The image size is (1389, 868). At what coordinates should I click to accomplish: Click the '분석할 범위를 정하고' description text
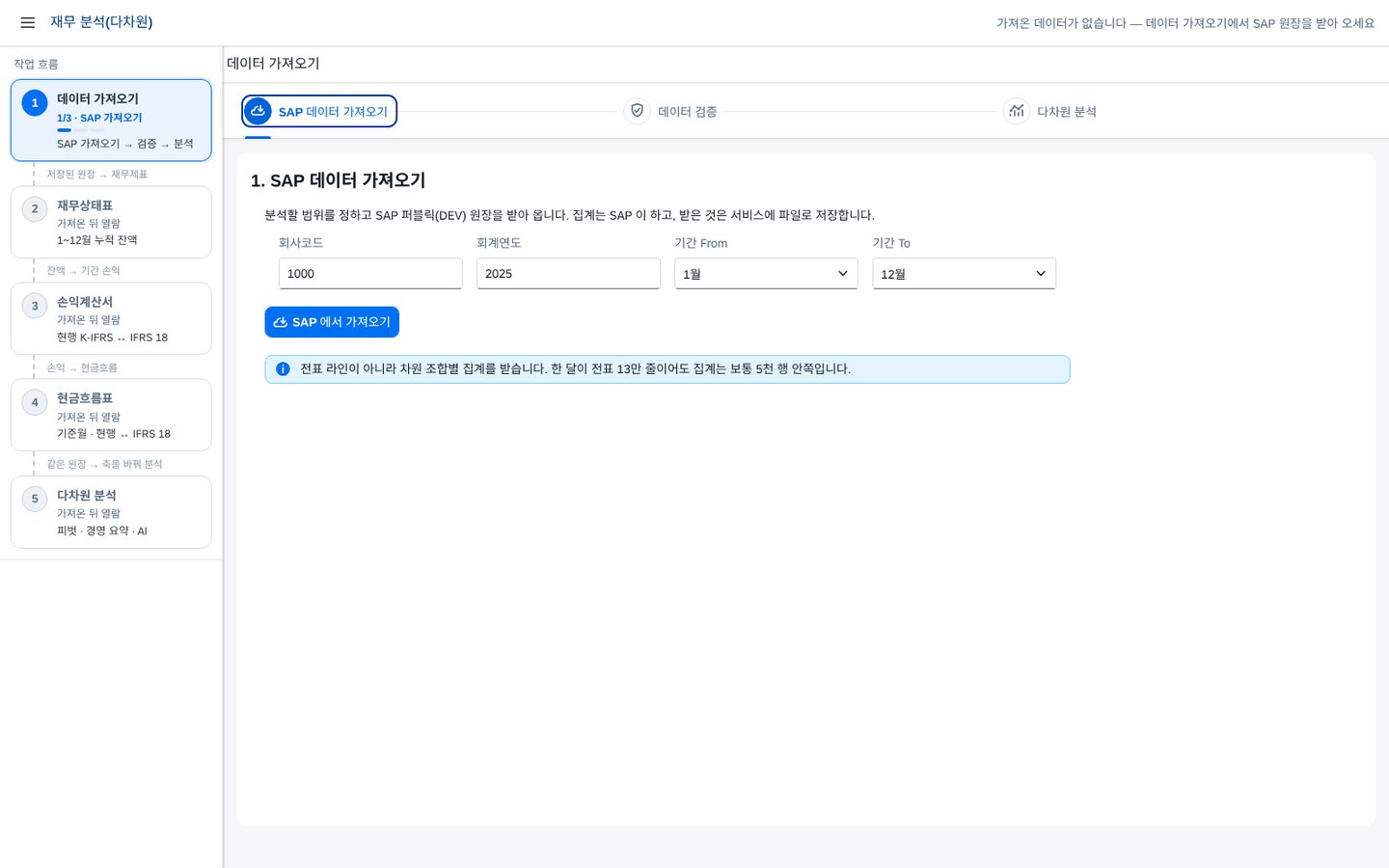point(569,215)
